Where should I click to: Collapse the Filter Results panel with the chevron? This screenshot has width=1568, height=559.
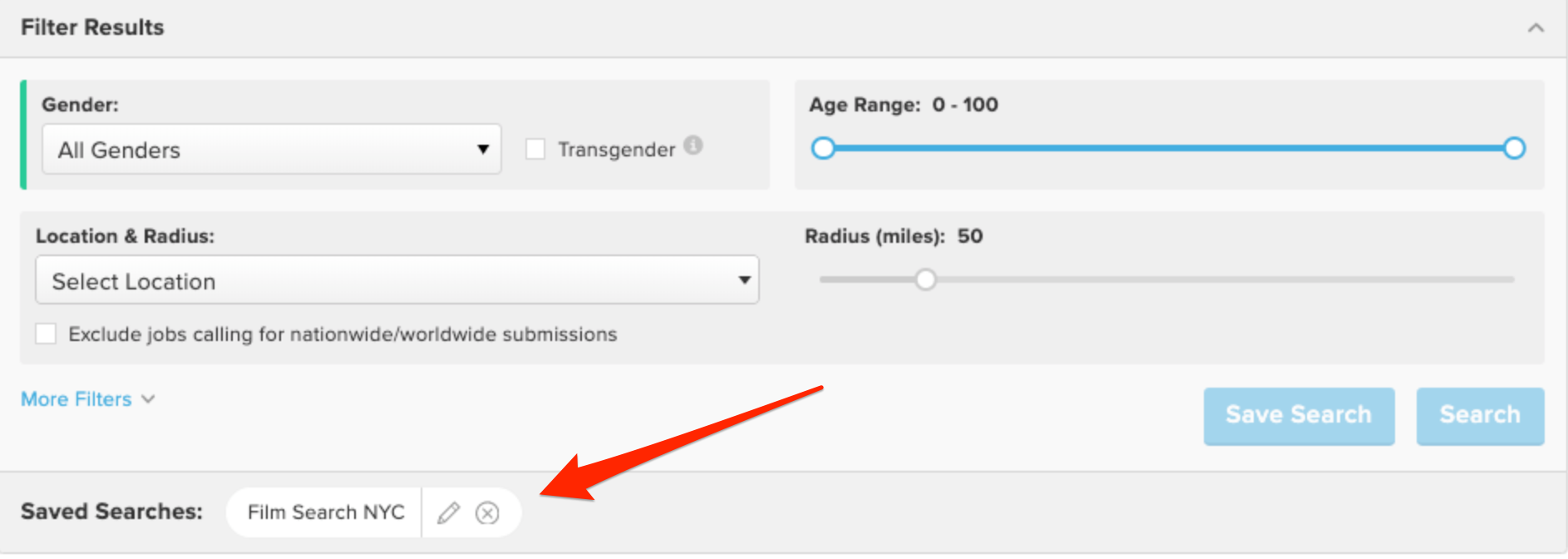pos(1535,28)
